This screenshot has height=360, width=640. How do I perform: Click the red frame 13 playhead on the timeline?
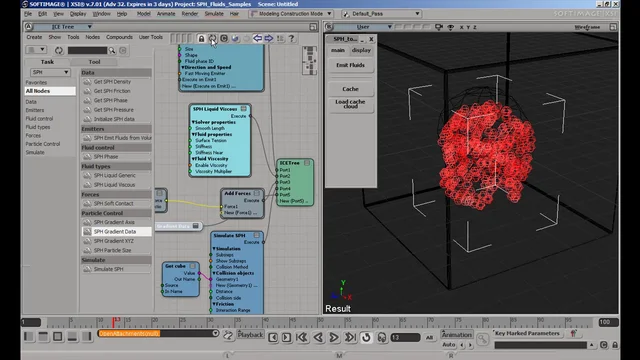114,322
